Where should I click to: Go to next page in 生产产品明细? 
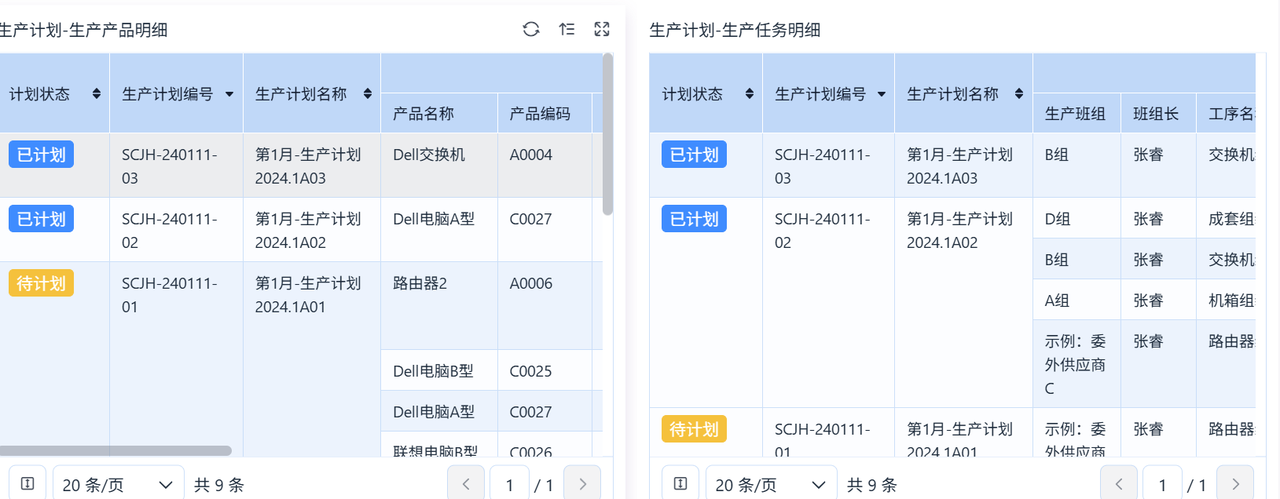tap(582, 484)
